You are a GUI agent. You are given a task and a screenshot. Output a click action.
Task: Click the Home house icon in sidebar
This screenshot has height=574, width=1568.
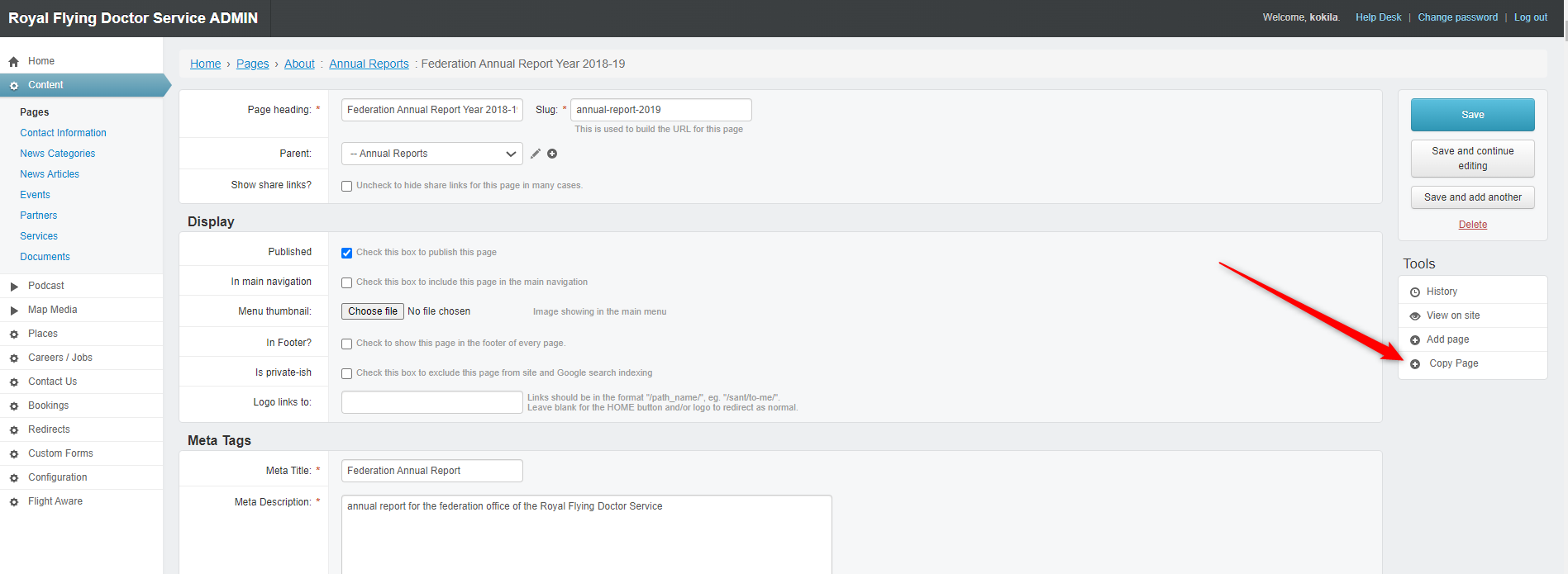[x=13, y=61]
